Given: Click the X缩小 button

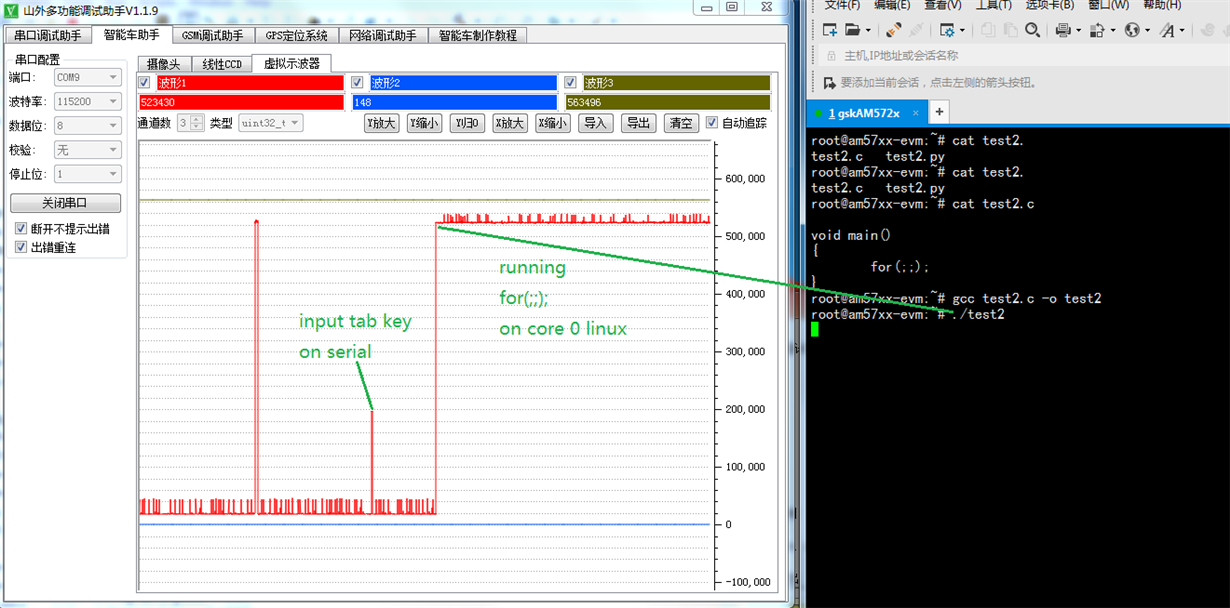Looking at the screenshot, I should pos(553,123).
